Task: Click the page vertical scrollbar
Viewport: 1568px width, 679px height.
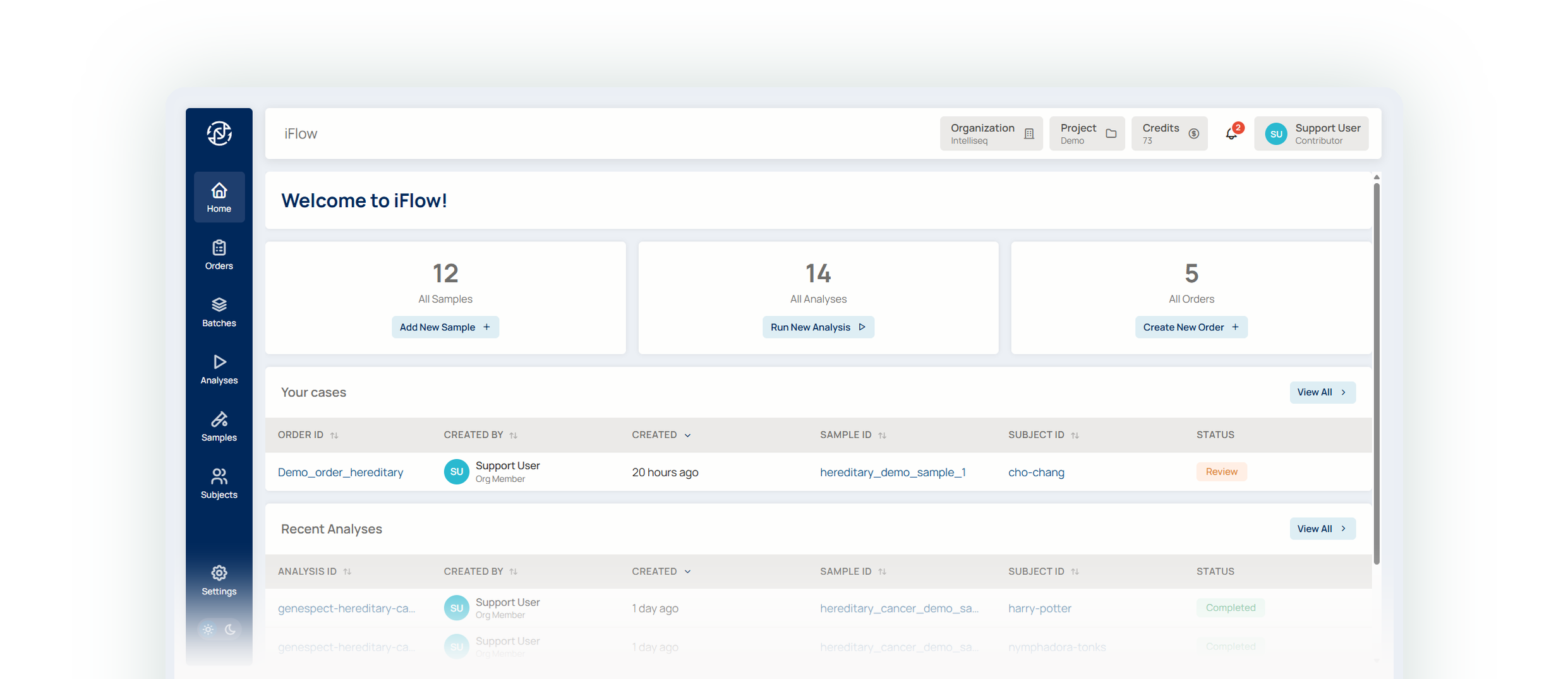Action: (x=1377, y=373)
